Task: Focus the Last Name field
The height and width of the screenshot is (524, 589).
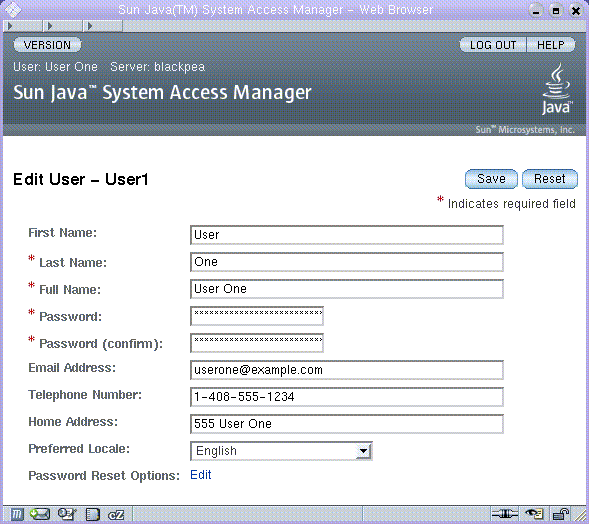Action: click(x=347, y=262)
